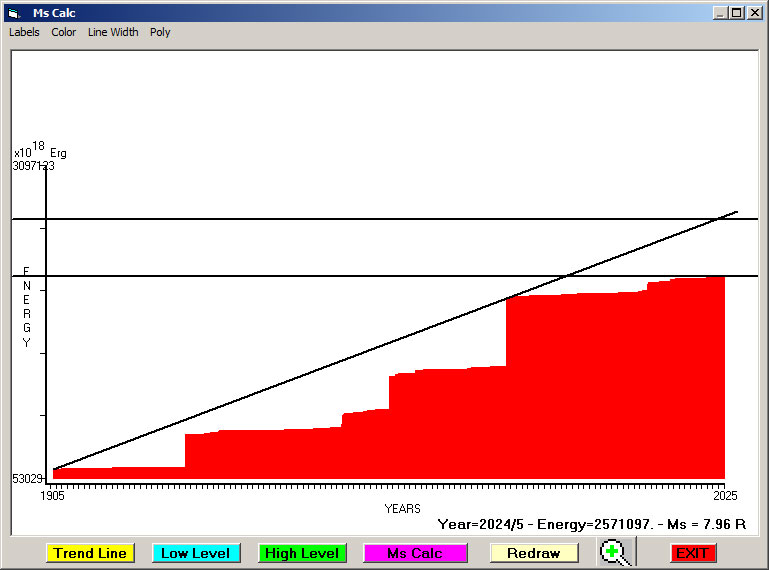Click the red EXIT button

tap(692, 553)
